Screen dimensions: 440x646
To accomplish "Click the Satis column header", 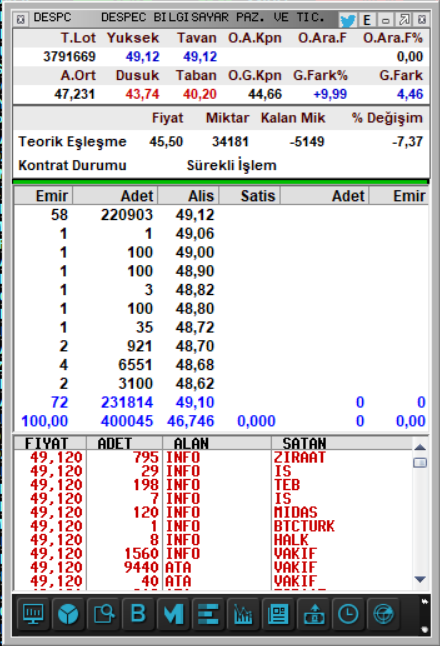I will coord(250,196).
